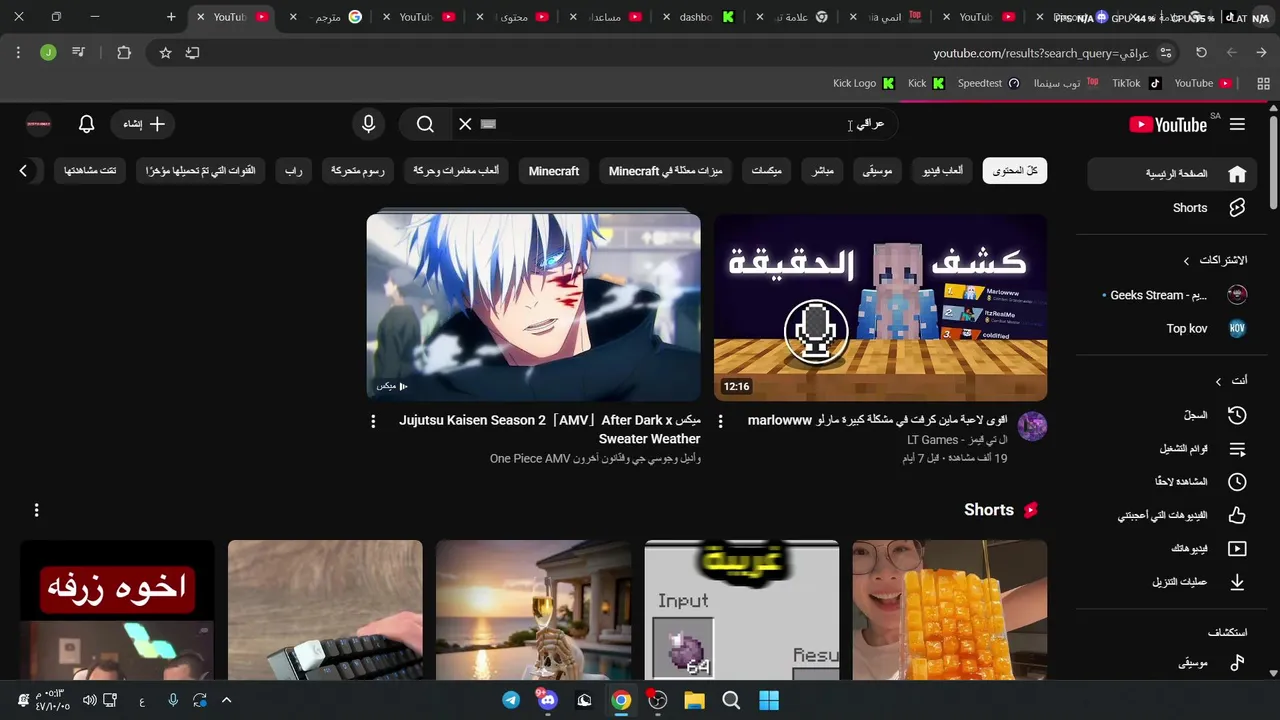Image resolution: width=1280 pixels, height=720 pixels.
Task: Open YouTube notifications bell
Action: pyautogui.click(x=87, y=124)
